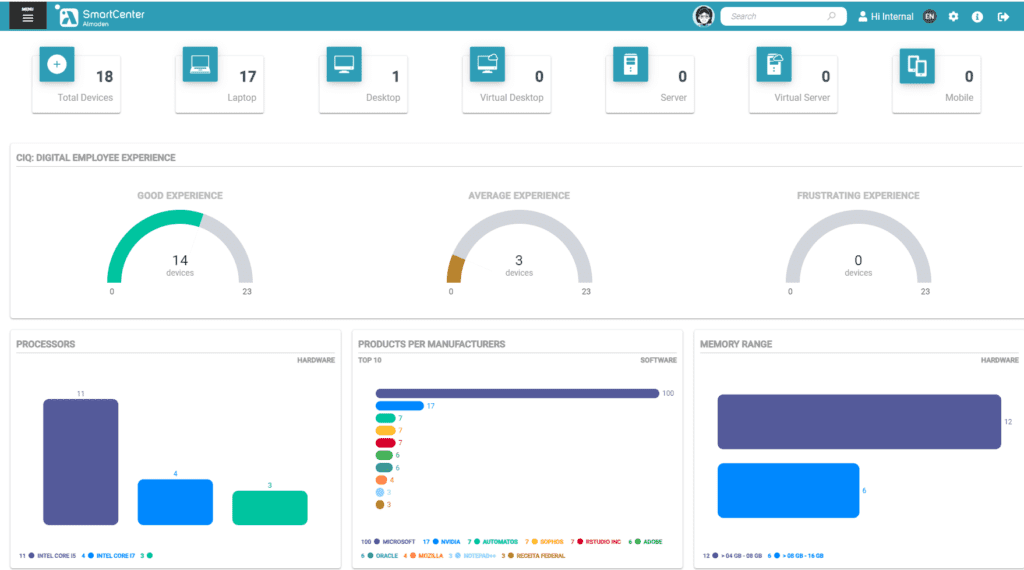Focus the Search input field
The width and height of the screenshot is (1024, 570).
783,16
